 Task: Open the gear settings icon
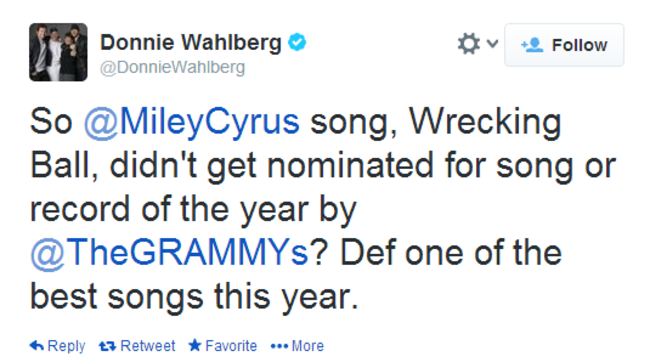[468, 44]
